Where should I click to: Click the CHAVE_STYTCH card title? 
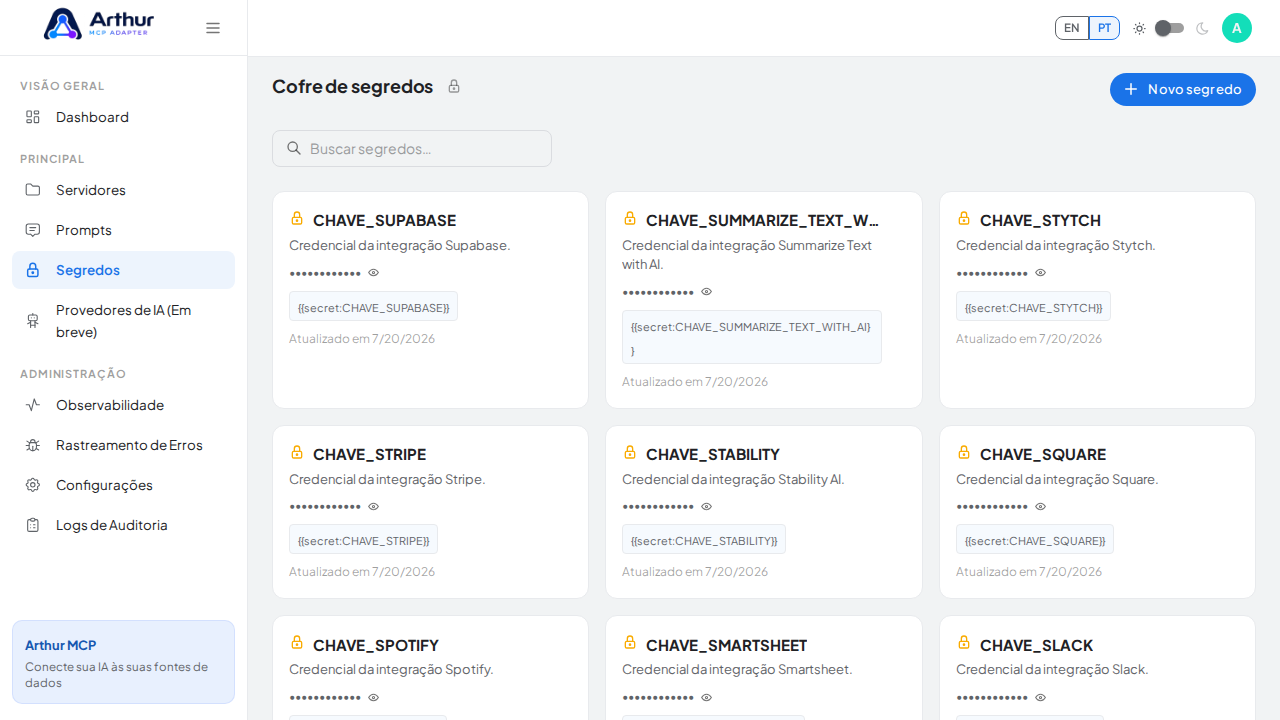1040,220
